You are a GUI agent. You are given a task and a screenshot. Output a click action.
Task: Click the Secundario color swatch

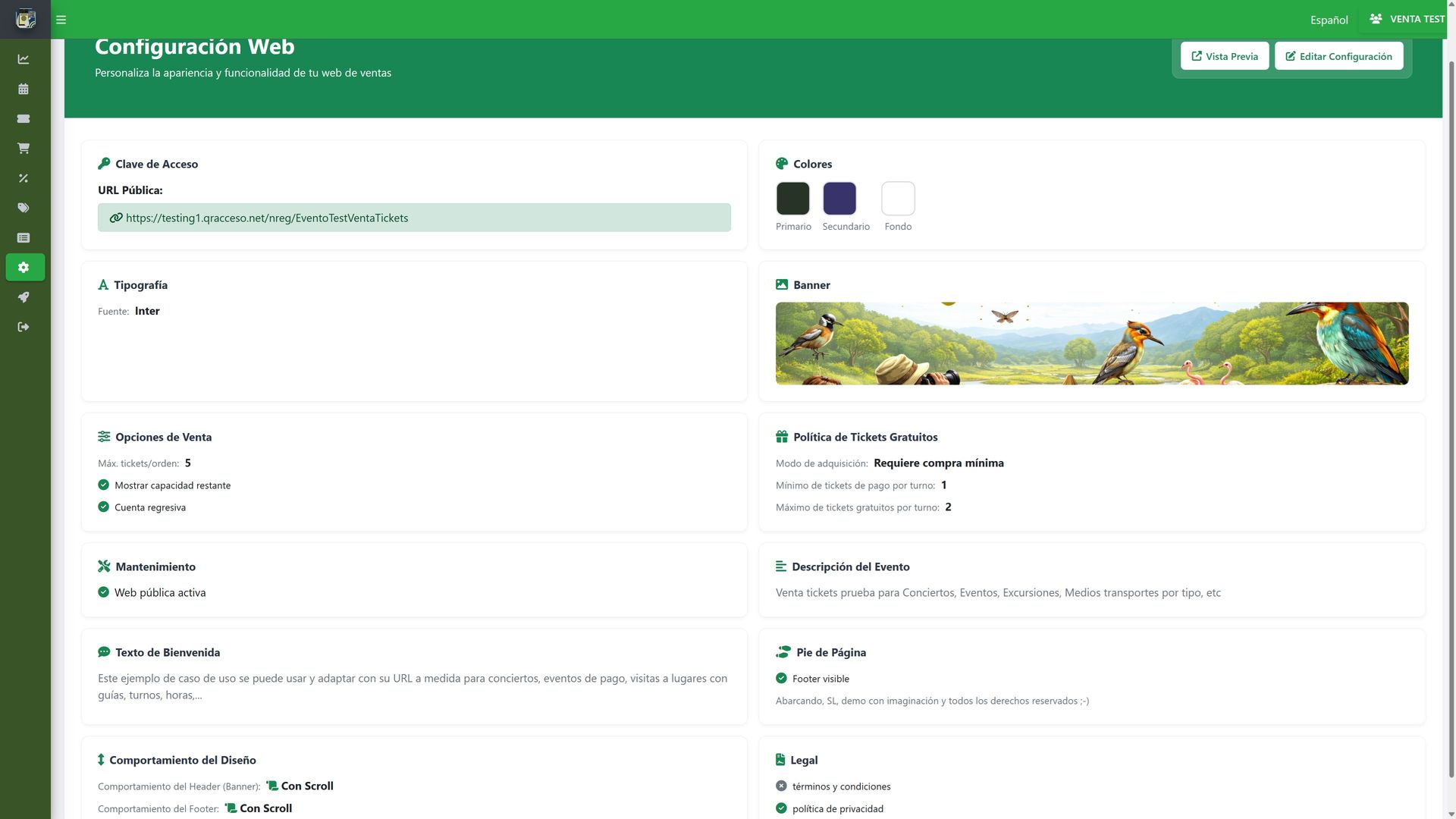tap(839, 199)
